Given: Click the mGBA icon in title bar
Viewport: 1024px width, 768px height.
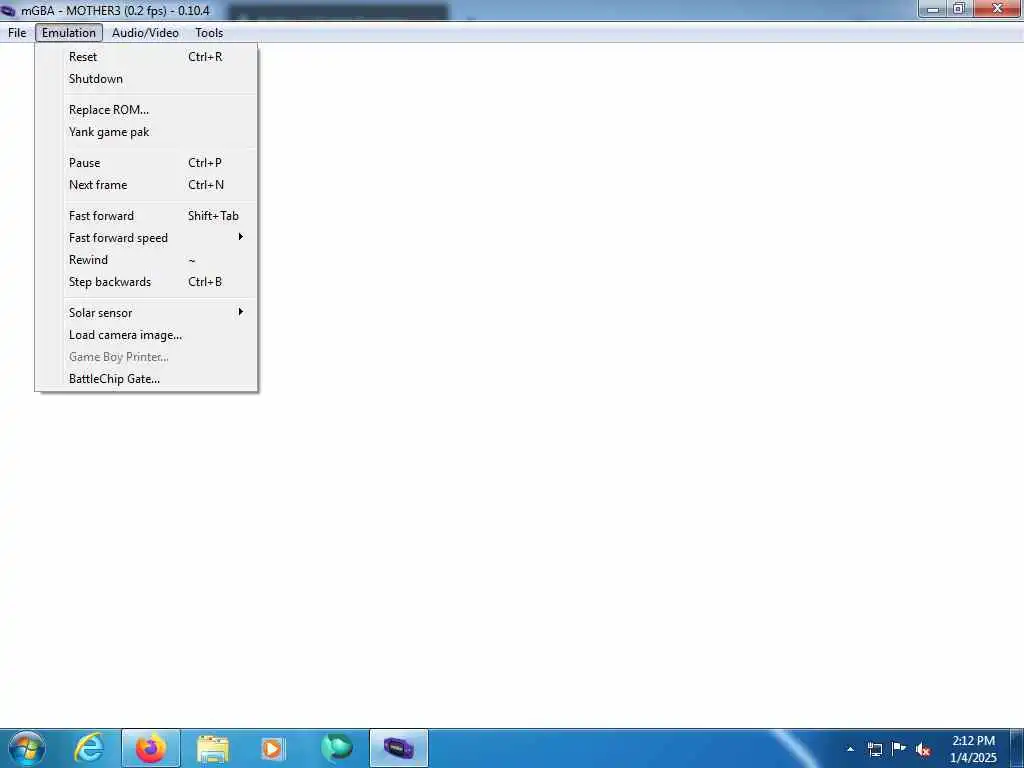Looking at the screenshot, I should (8, 10).
